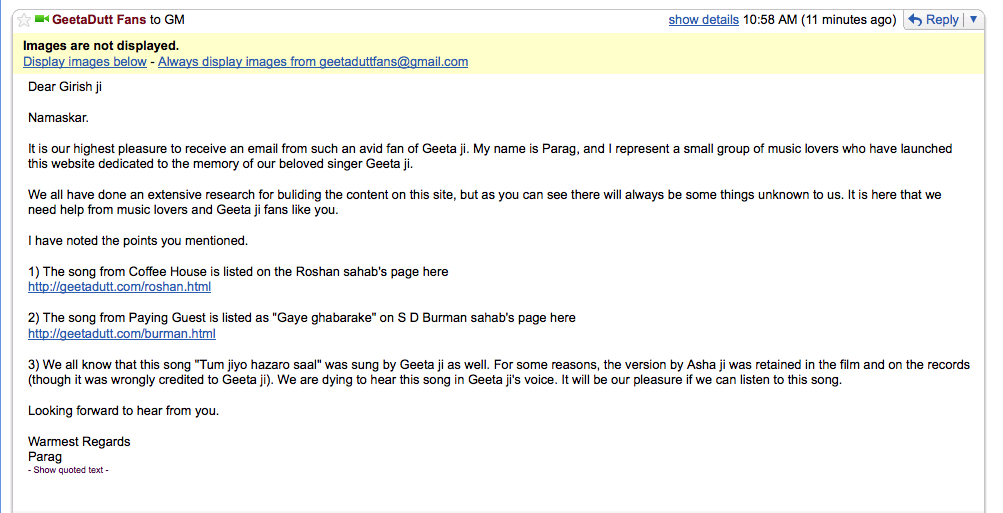Click the 'Namaskar.' line
1003x513 pixels.
coord(58,118)
